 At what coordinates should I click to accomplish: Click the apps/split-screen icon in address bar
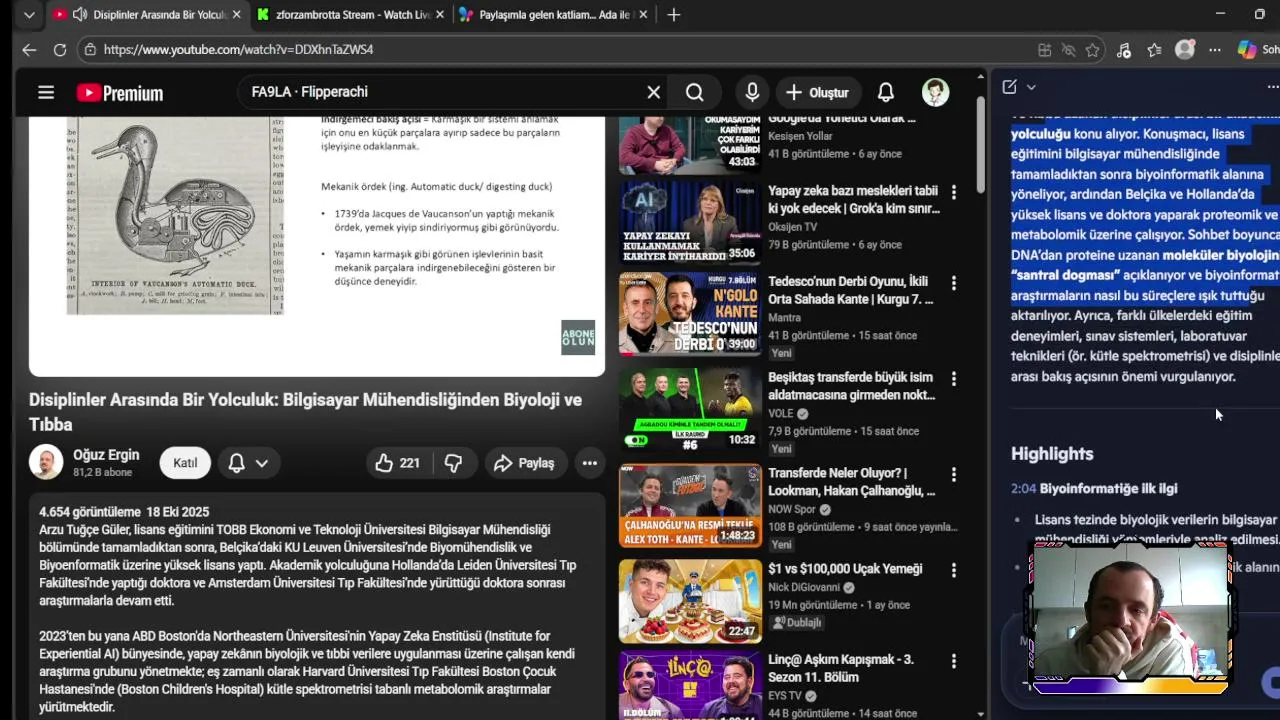1044,50
